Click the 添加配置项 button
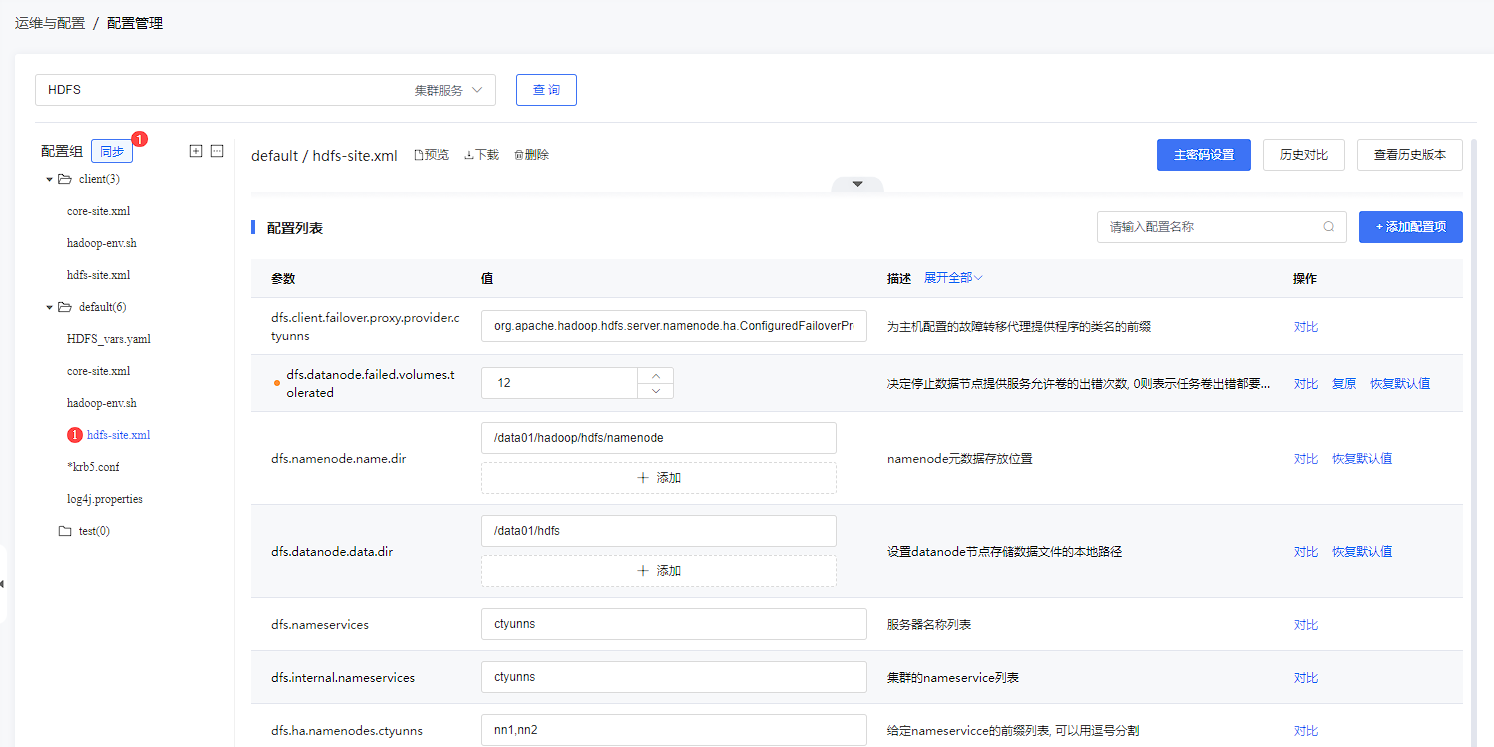1494x747 pixels. click(x=1411, y=227)
